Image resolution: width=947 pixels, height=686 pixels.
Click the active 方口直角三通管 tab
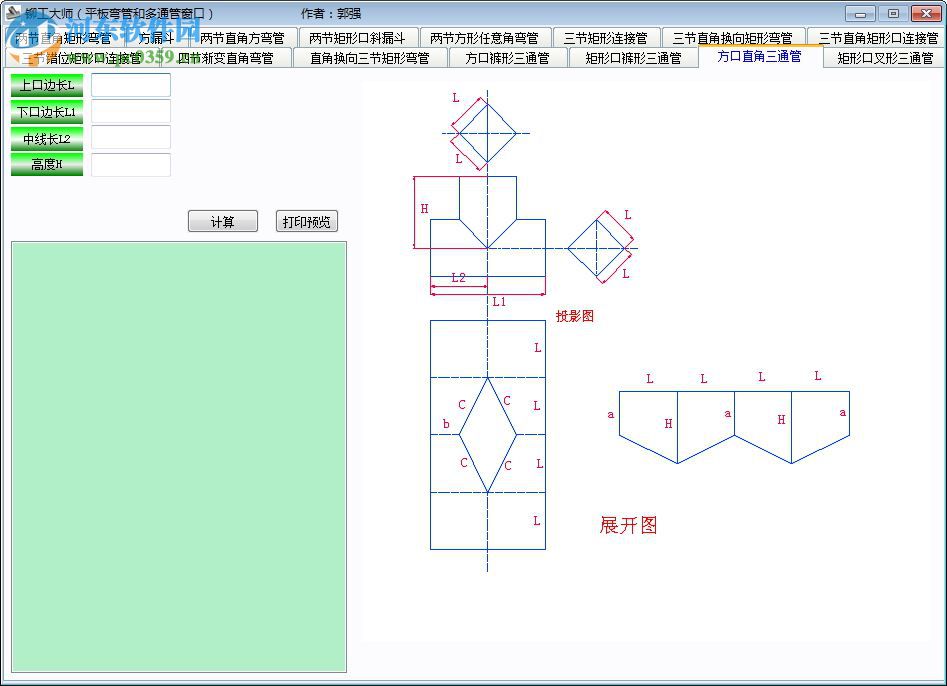(x=760, y=56)
